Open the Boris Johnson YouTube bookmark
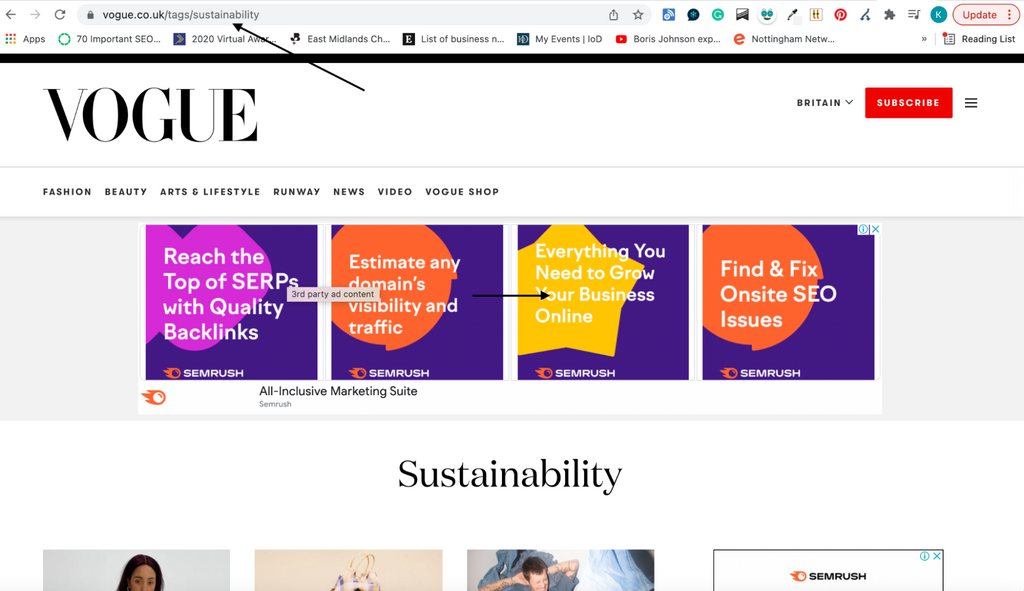Screen dimensions: 1024x591 pyautogui.click(x=668, y=39)
